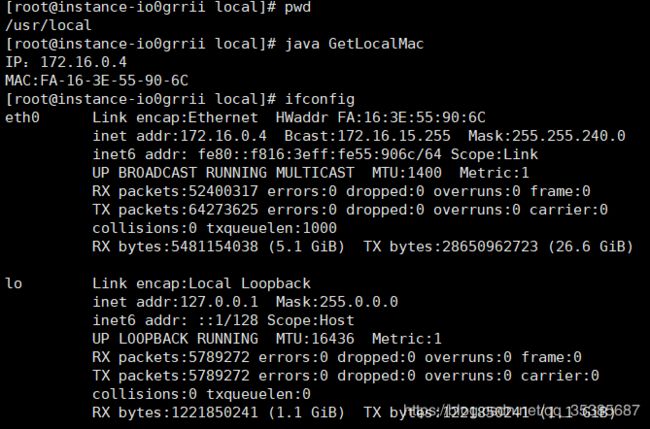Click the inet addr:172.16.0.4 text
The width and height of the screenshot is (650, 429).
179,136
